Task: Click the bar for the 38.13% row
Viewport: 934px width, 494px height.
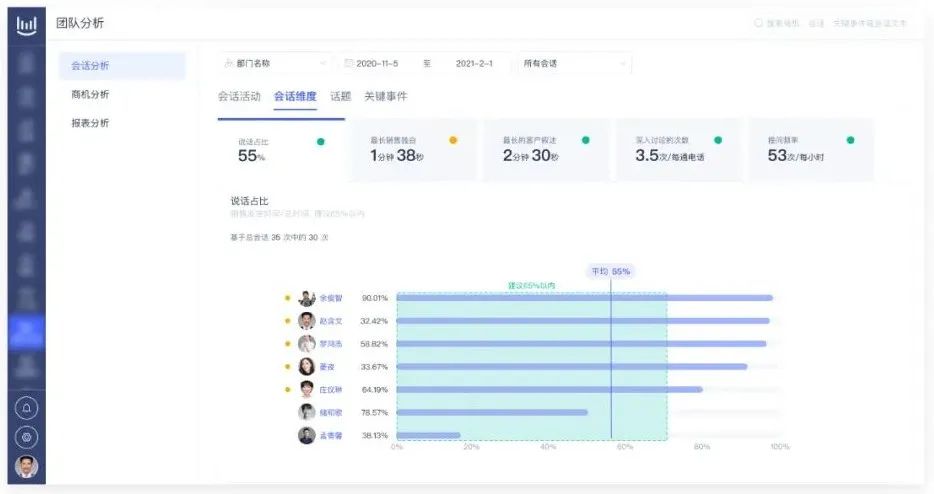Action: [428, 436]
